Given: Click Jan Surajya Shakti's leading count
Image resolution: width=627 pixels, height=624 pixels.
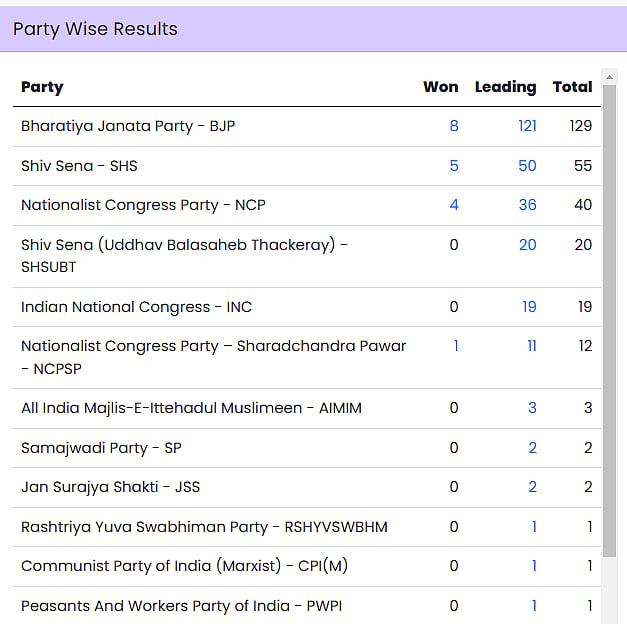Looking at the screenshot, I should tap(532, 487).
